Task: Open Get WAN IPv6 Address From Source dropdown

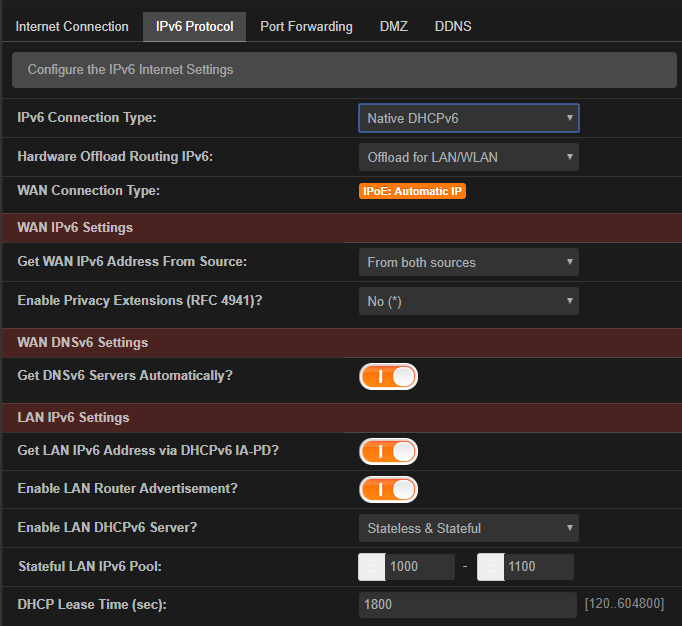Action: point(468,262)
